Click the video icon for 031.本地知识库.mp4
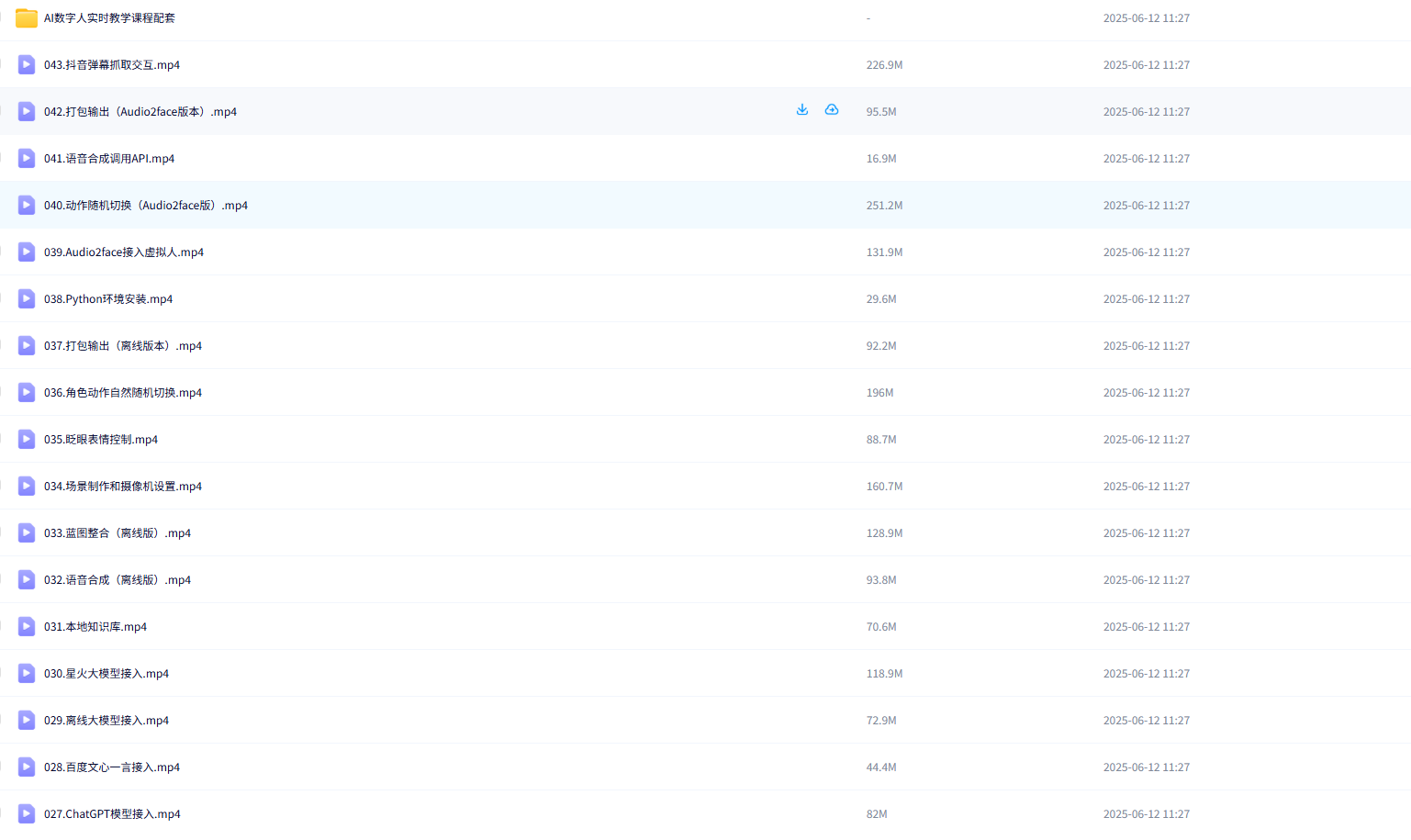This screenshot has width=1411, height=840. pos(27,627)
